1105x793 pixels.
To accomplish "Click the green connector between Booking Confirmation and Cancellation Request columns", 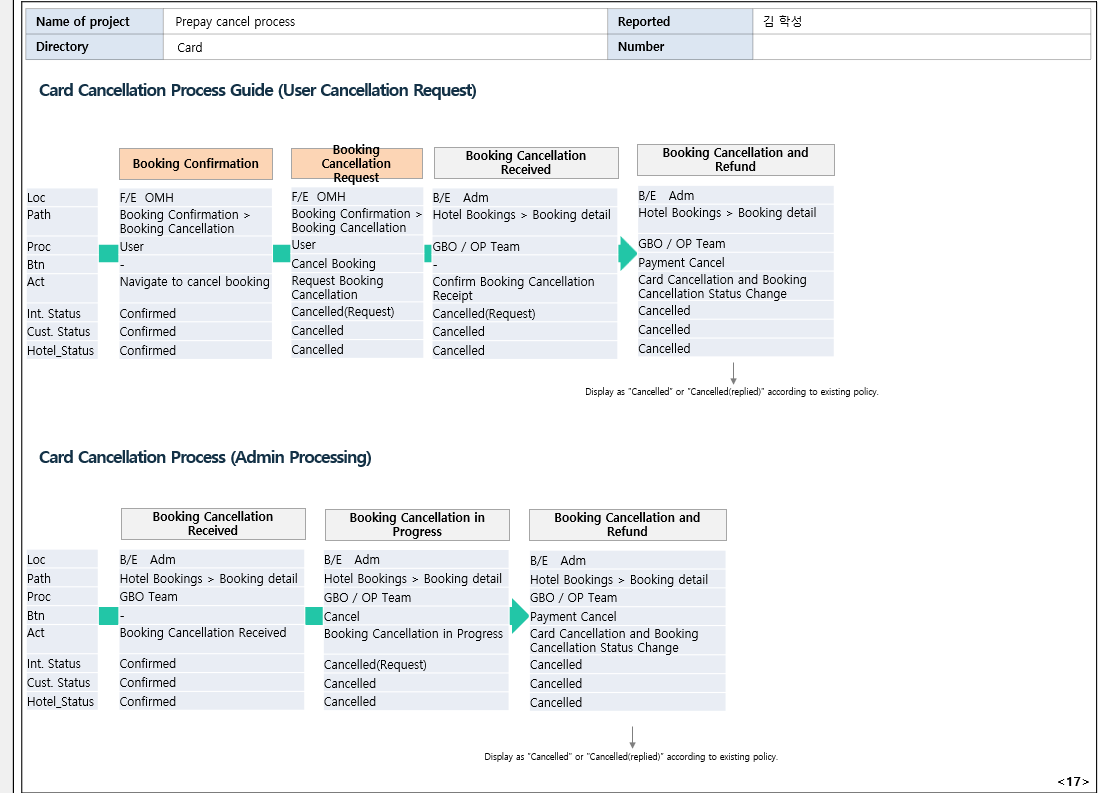I will coord(281,254).
